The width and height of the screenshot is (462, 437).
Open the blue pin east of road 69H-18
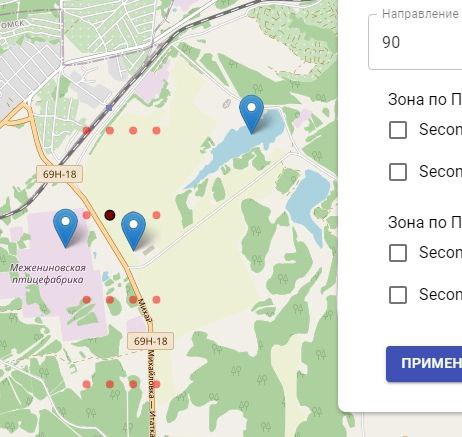click(x=133, y=231)
